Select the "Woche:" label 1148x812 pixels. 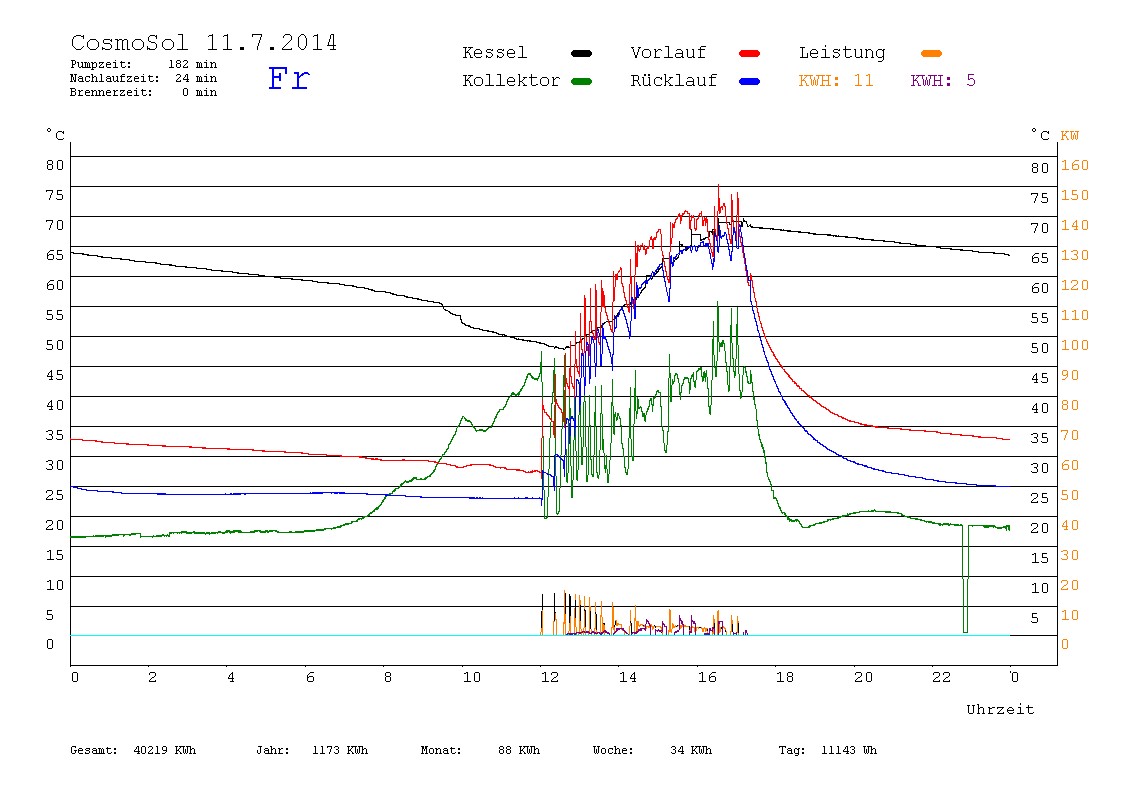pos(613,750)
